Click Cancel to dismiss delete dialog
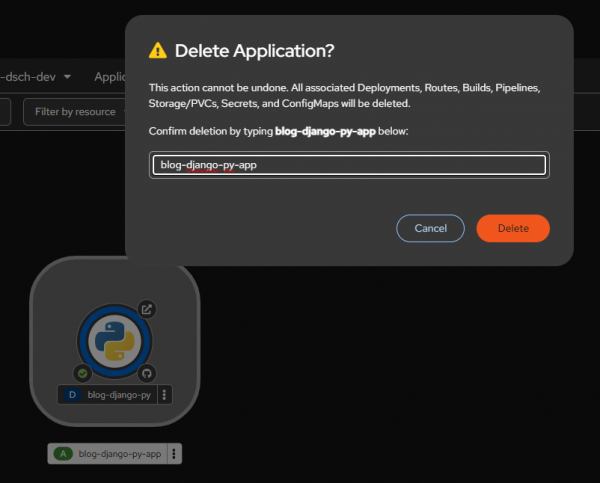This screenshot has height=483, width=600. [x=430, y=228]
